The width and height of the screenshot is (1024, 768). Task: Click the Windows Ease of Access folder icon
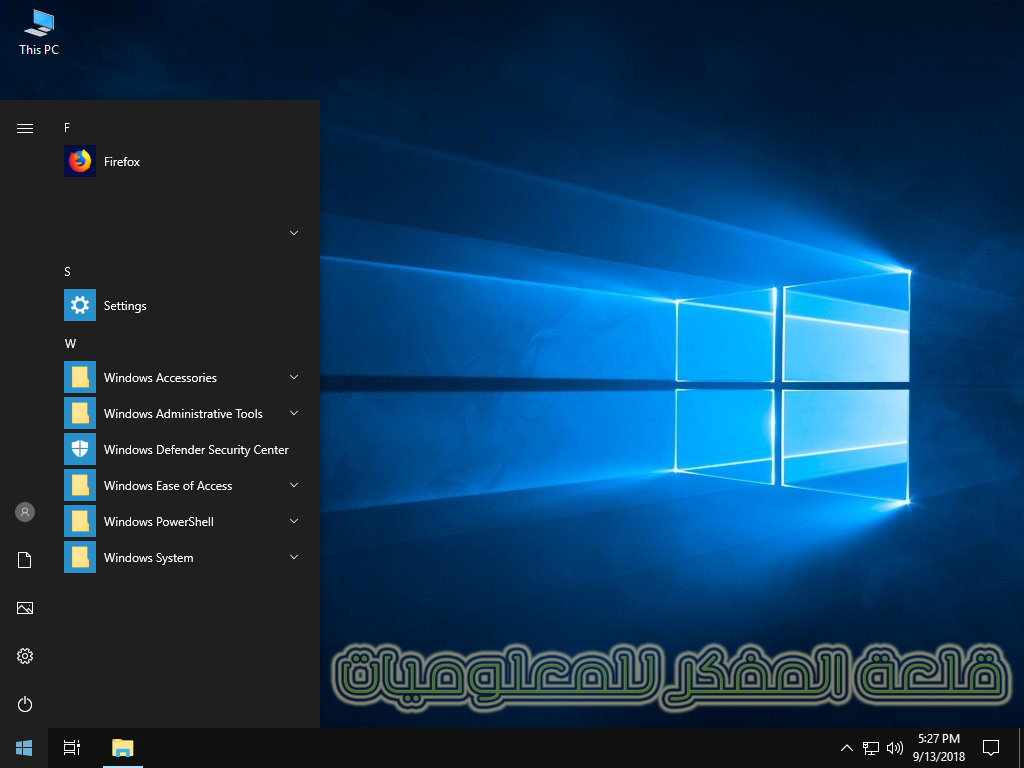coord(80,485)
